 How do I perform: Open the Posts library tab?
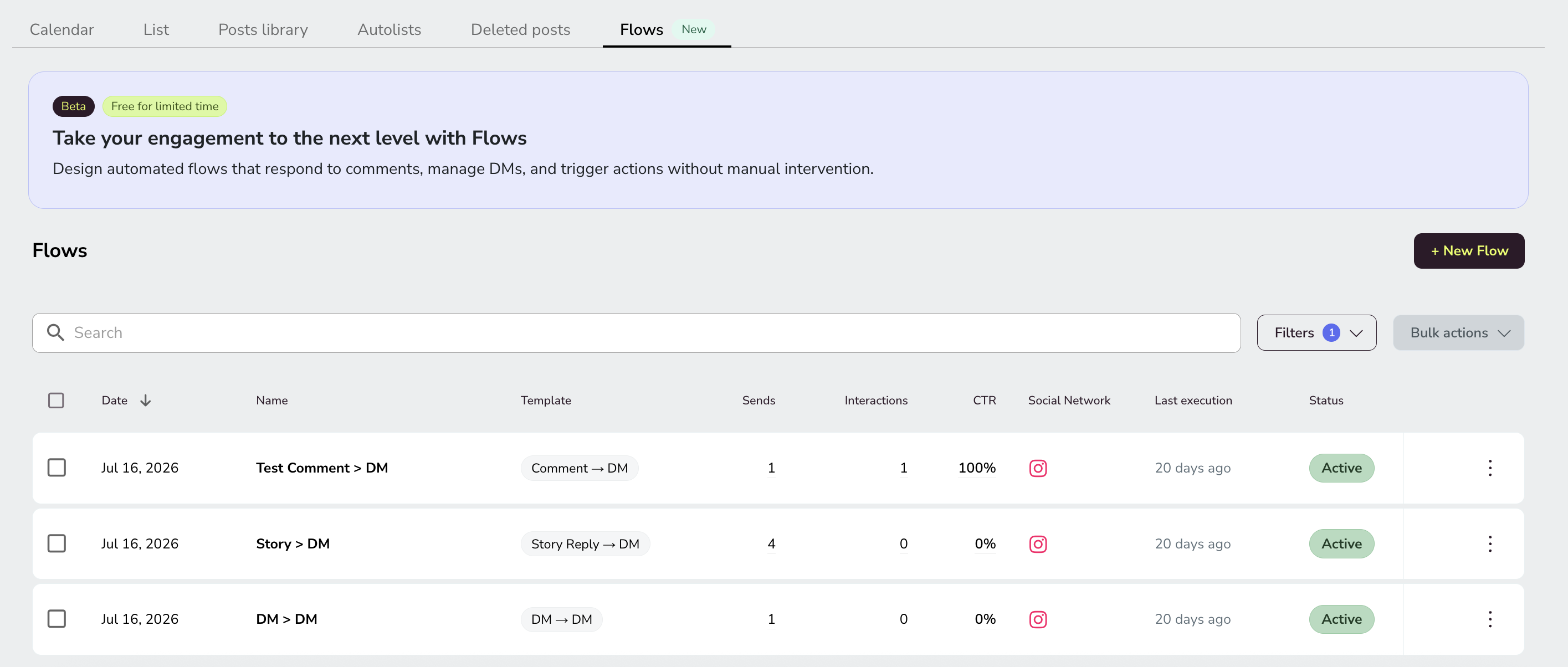tap(263, 29)
